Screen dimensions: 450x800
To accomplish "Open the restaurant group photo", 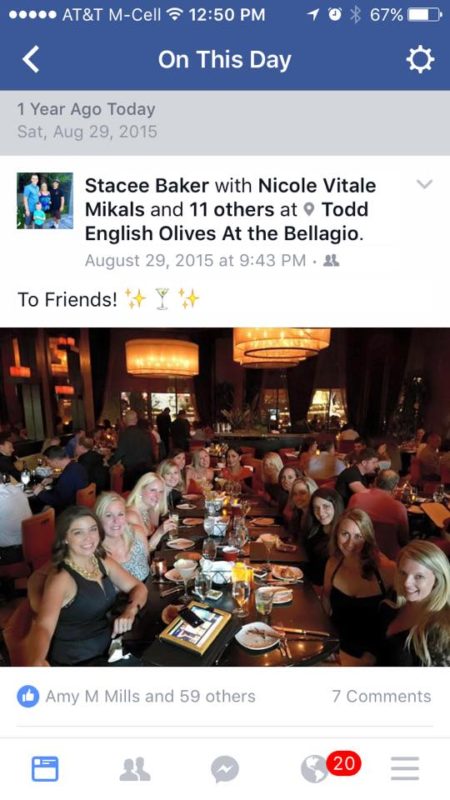I will coord(225,497).
